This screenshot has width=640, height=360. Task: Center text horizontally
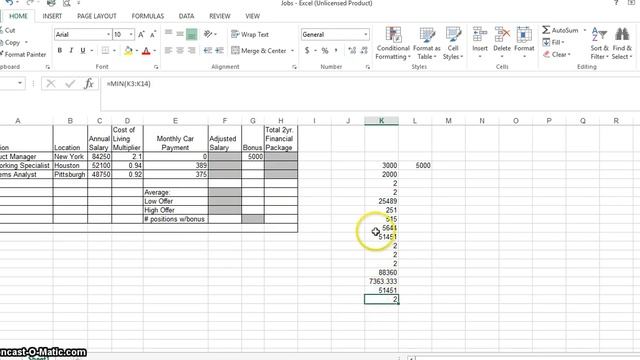click(180, 51)
